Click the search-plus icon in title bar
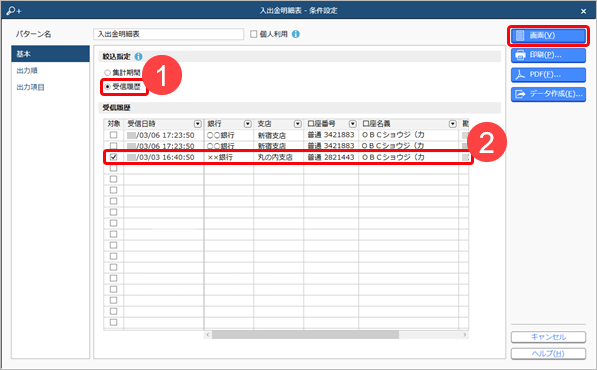 pyautogui.click(x=14, y=11)
